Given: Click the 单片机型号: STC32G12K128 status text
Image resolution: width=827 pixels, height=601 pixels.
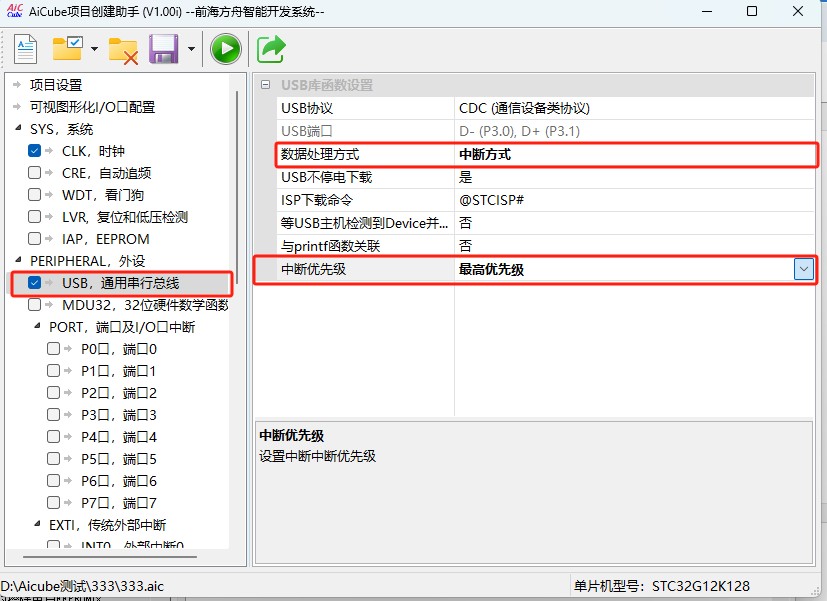Looking at the screenshot, I should coord(661,586).
